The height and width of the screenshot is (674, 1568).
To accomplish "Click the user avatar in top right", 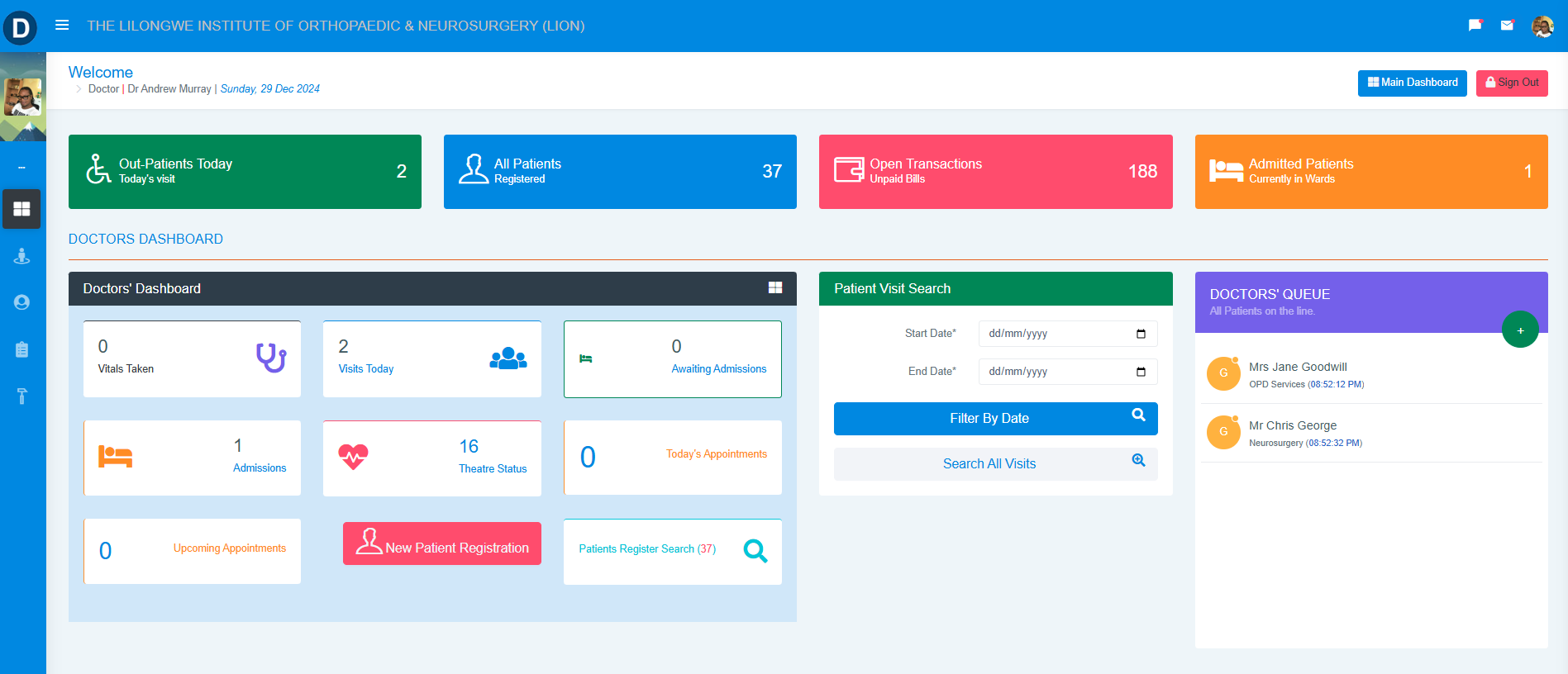I will (1542, 26).
